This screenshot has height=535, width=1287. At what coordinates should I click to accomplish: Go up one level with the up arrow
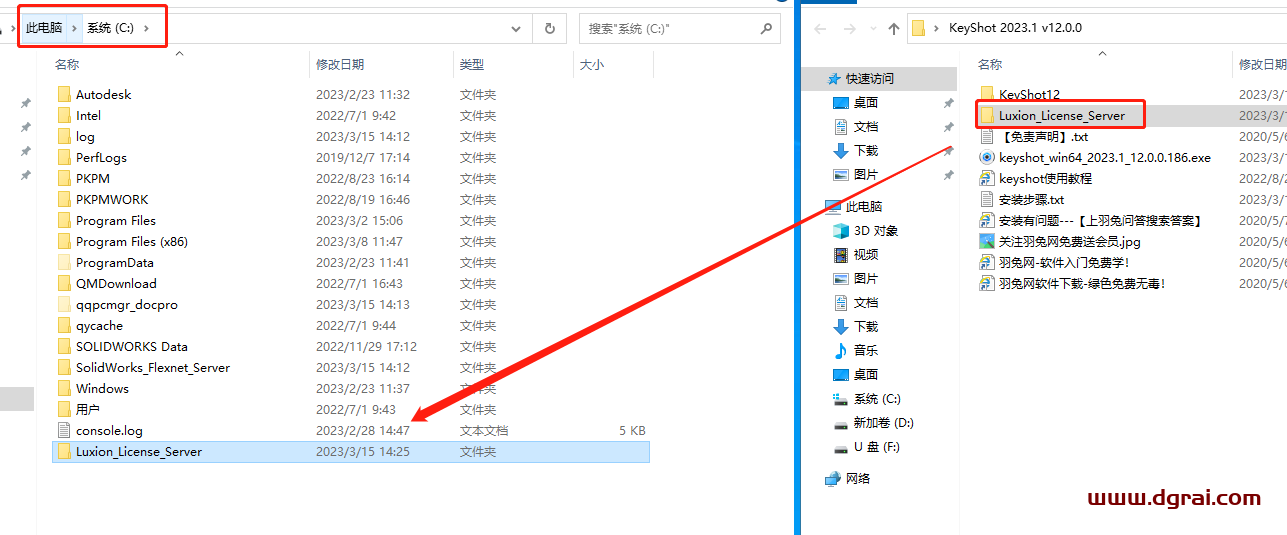pyautogui.click(x=894, y=28)
